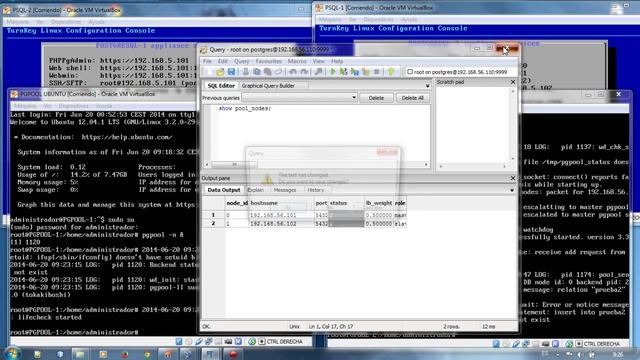Viewport: 640px width, 360px height.
Task: Click '2 rows.' in the status bar
Action: 451,327
